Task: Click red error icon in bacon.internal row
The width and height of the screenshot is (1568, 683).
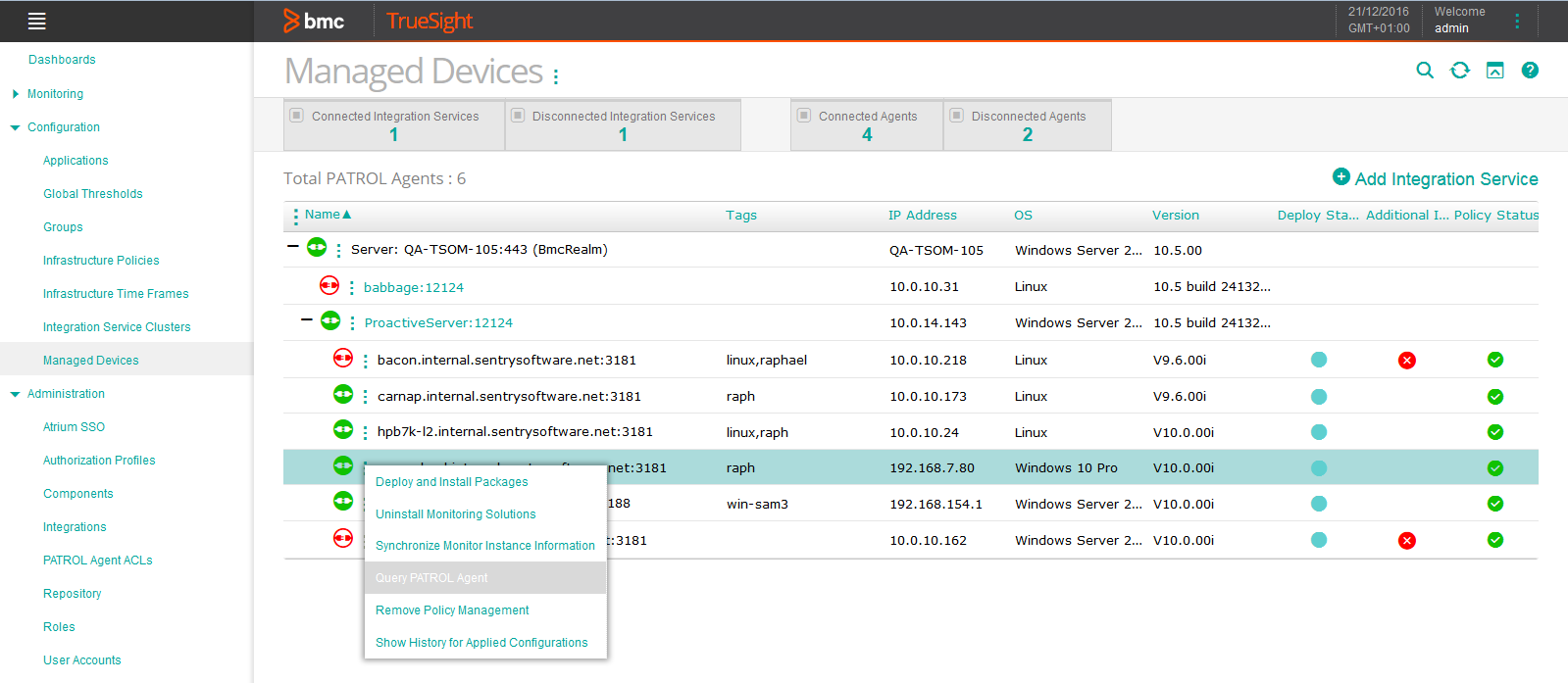Action: click(x=1407, y=361)
